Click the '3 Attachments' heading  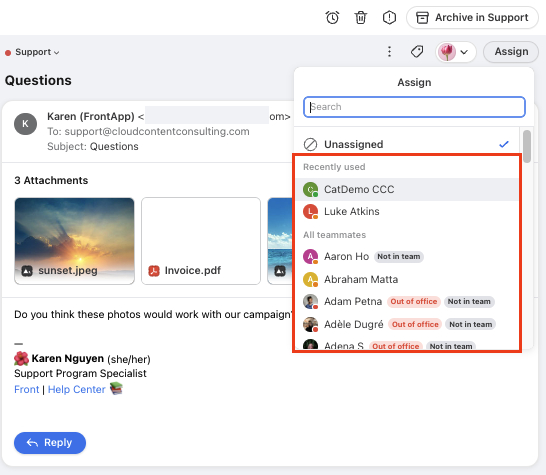coord(51,180)
